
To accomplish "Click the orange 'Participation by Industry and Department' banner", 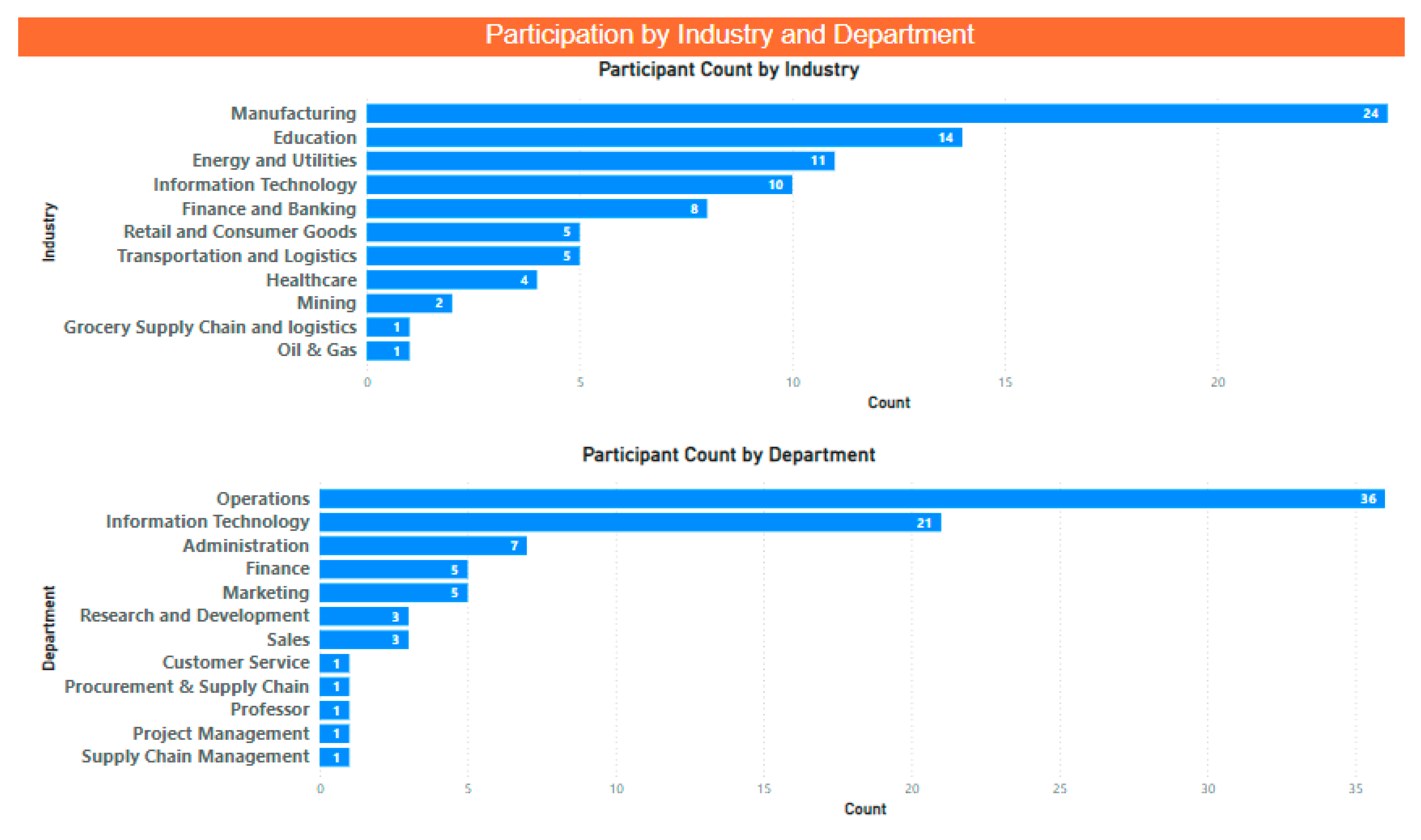I will click(711, 37).
